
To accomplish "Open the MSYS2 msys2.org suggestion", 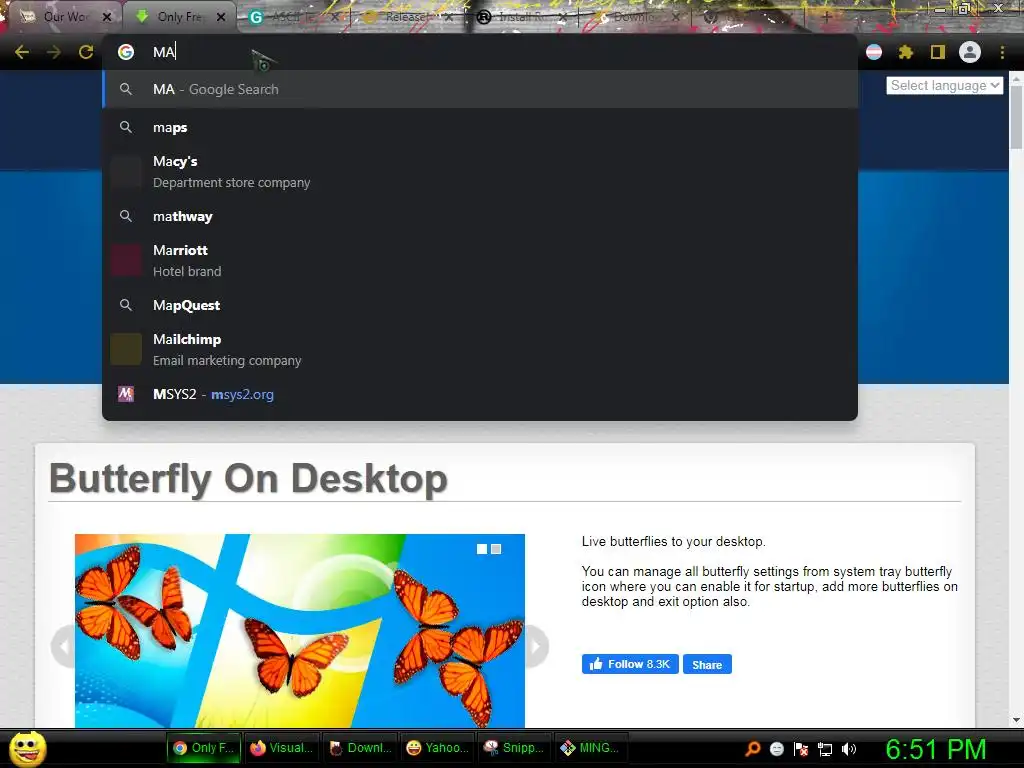I will coord(480,394).
